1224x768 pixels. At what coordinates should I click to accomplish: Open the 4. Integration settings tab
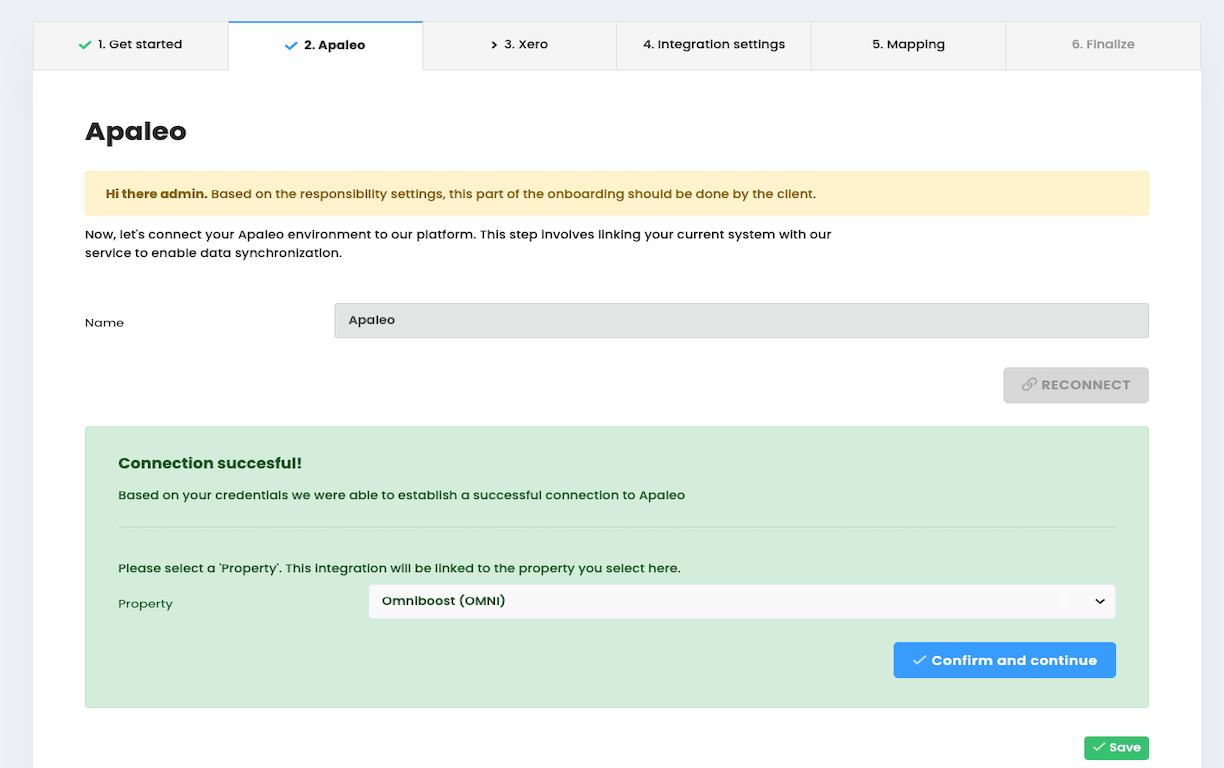pyautogui.click(x=713, y=44)
